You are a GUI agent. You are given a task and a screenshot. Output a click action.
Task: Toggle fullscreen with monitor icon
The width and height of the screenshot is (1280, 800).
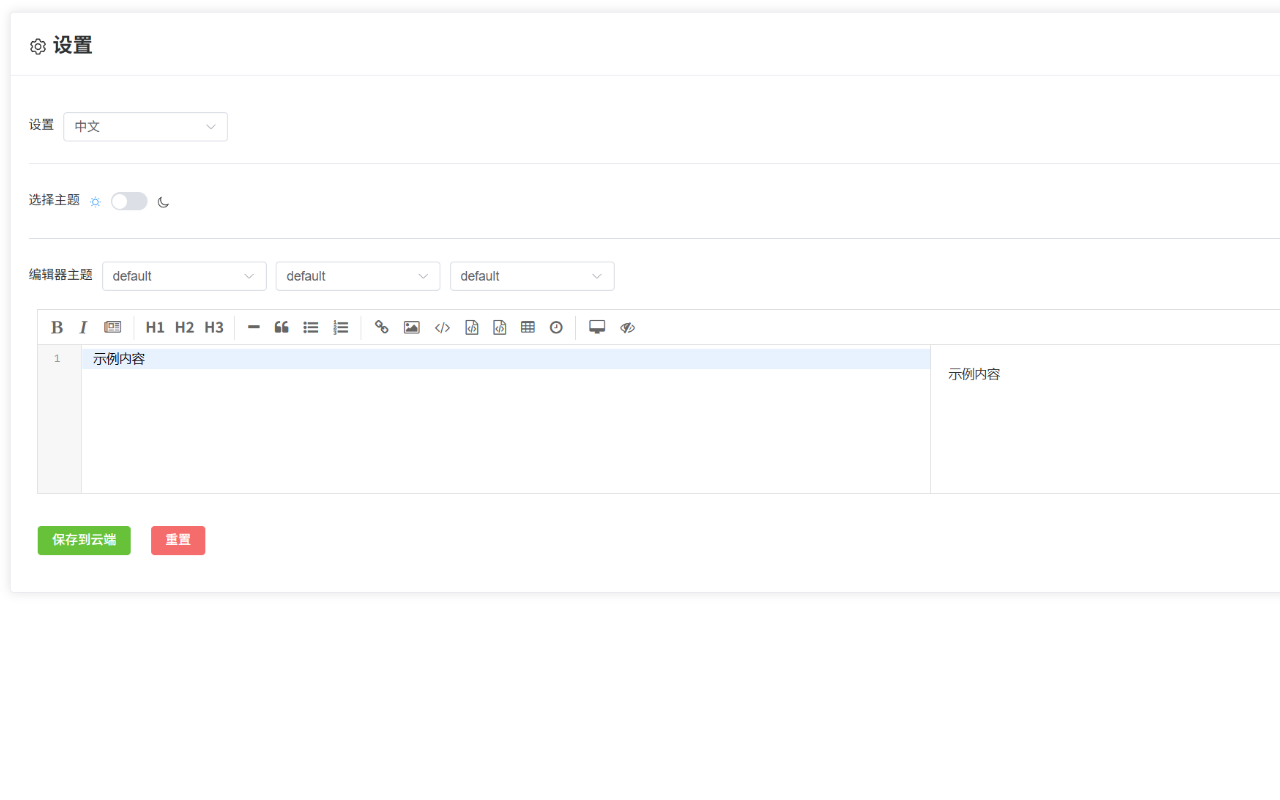[597, 327]
